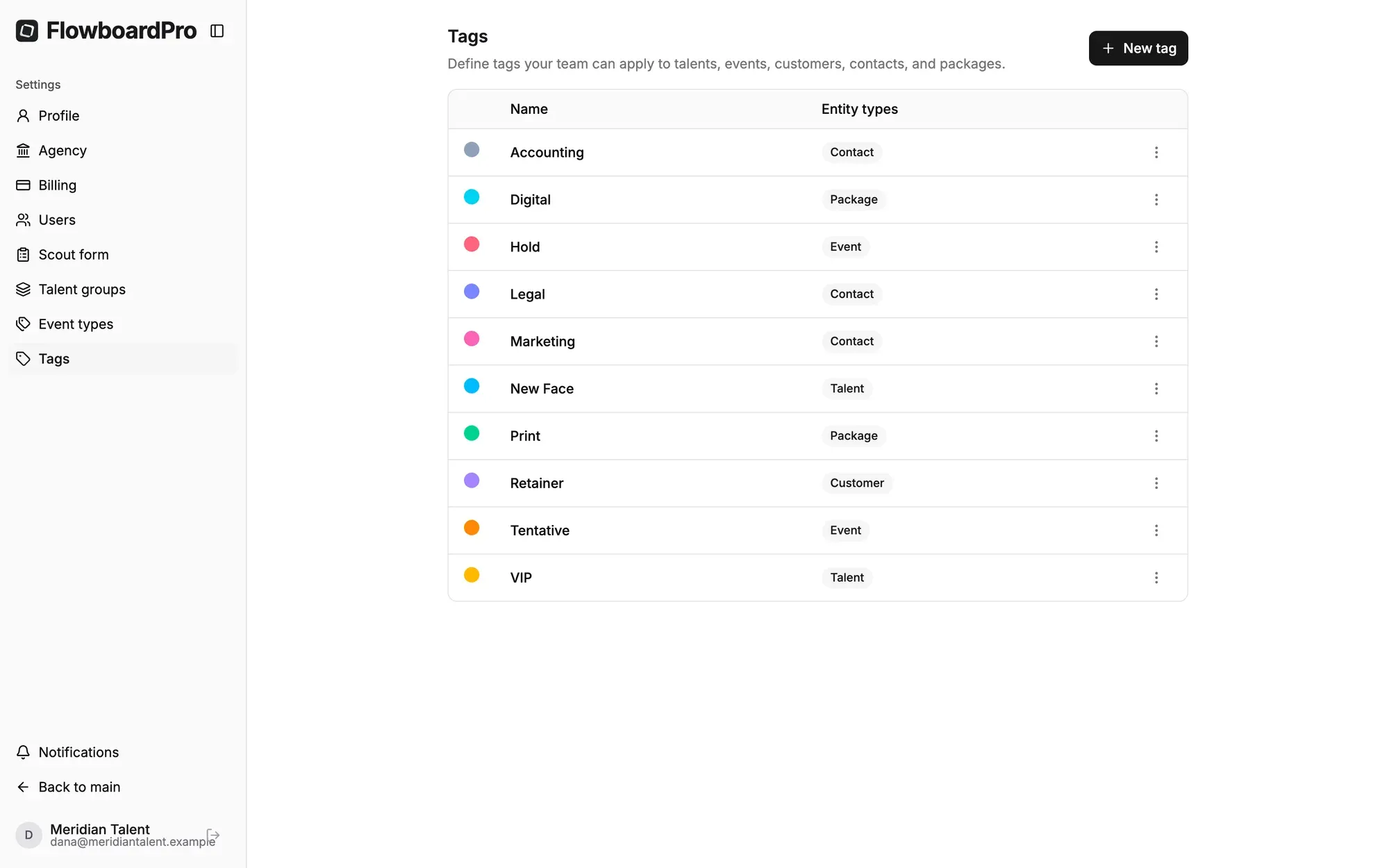The image size is (1389, 868).
Task: Open the kebab menu for VIP tag
Action: tap(1156, 577)
